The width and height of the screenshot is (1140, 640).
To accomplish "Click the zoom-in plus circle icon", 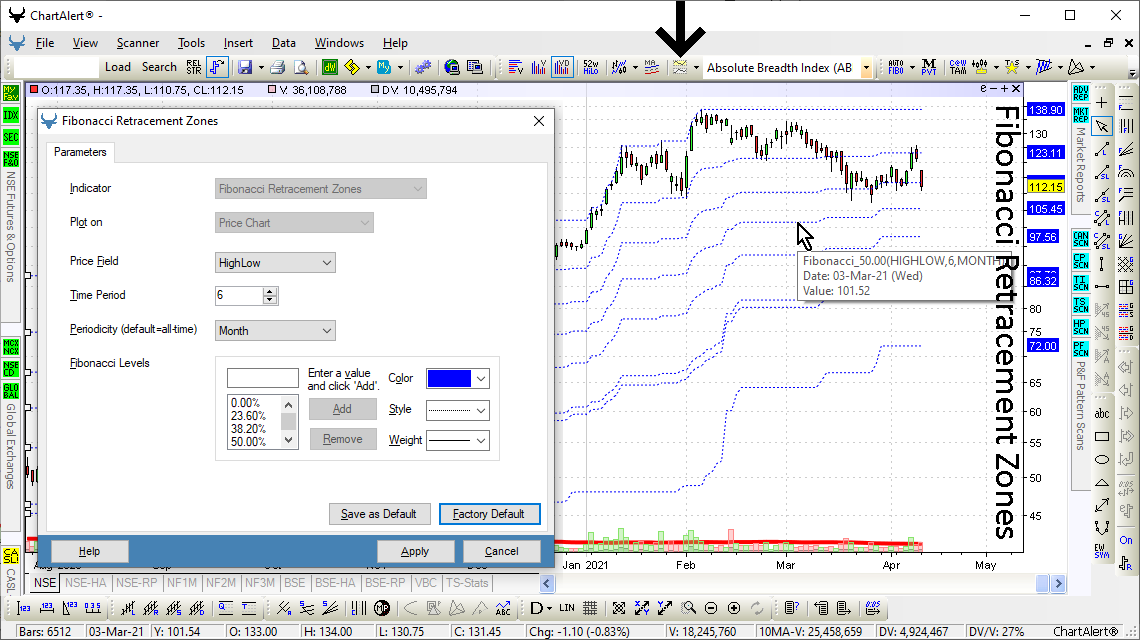I will (x=734, y=608).
